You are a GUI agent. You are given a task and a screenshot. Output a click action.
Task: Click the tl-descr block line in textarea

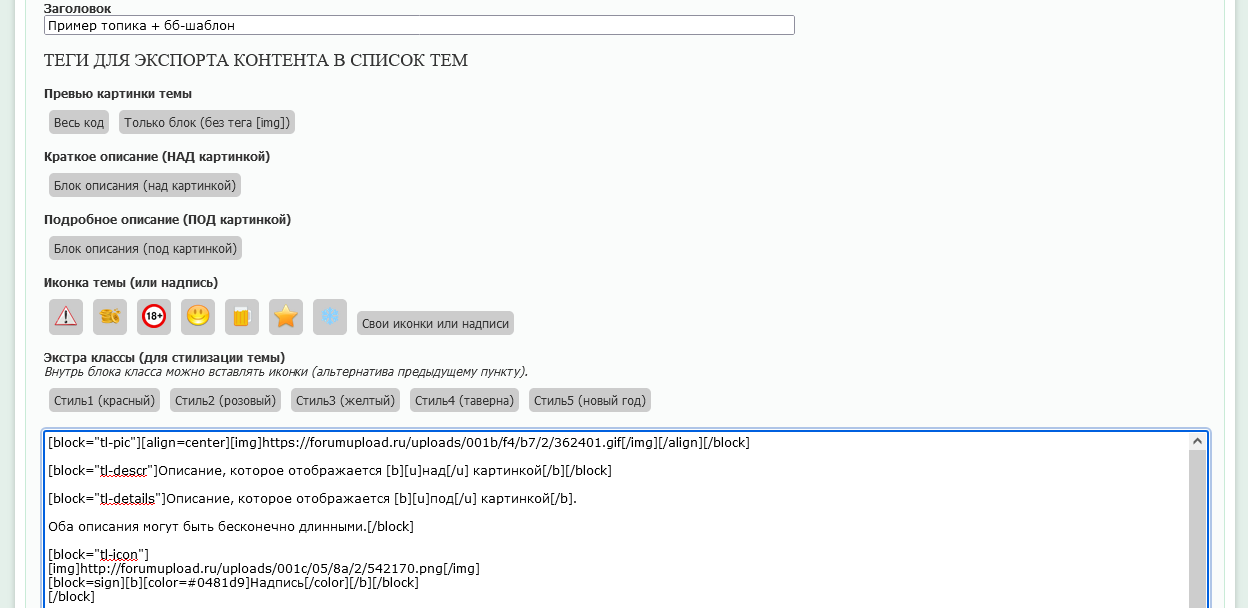(330, 470)
